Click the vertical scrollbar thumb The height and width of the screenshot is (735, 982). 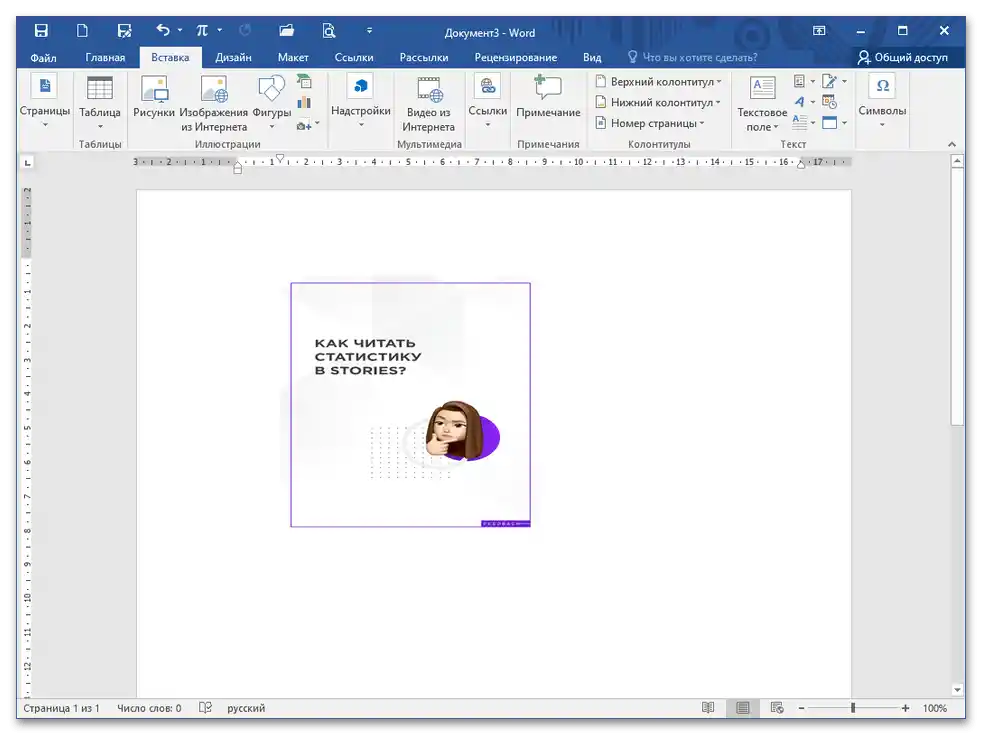[x=957, y=297]
